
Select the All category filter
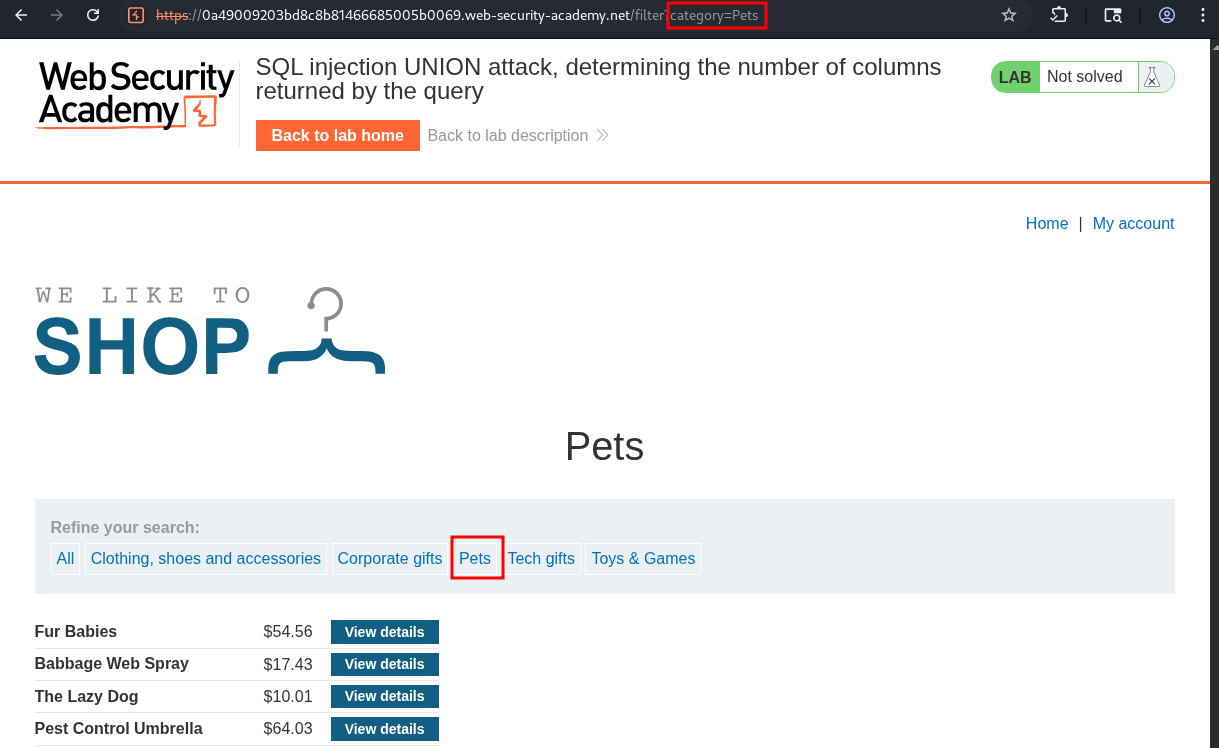65,559
